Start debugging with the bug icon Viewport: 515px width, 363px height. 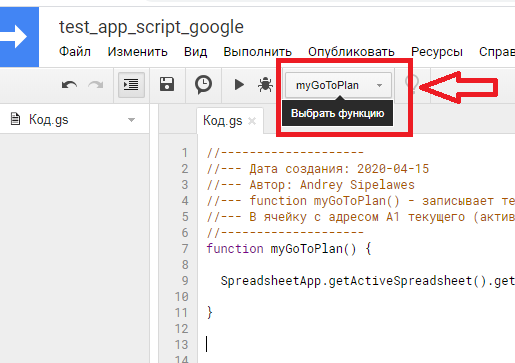coord(265,85)
